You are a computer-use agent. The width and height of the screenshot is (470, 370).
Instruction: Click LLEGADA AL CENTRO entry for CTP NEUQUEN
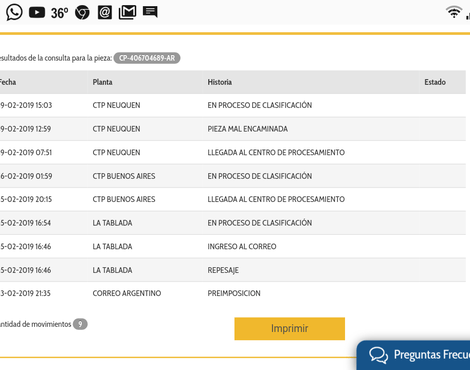(x=276, y=153)
